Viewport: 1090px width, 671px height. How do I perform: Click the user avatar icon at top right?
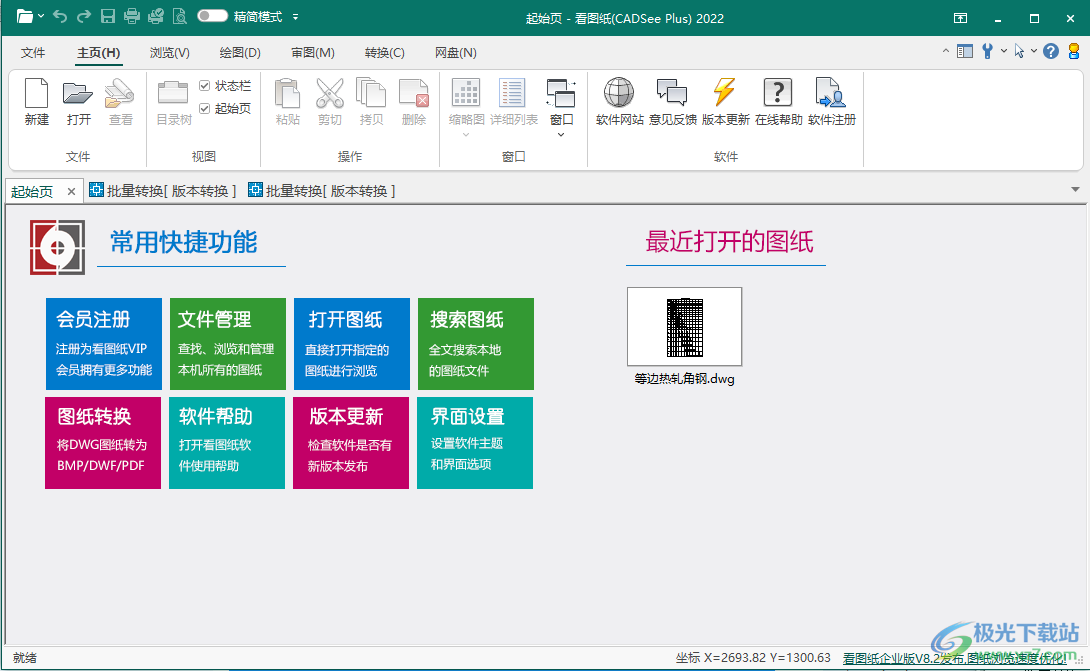pyautogui.click(x=1074, y=51)
